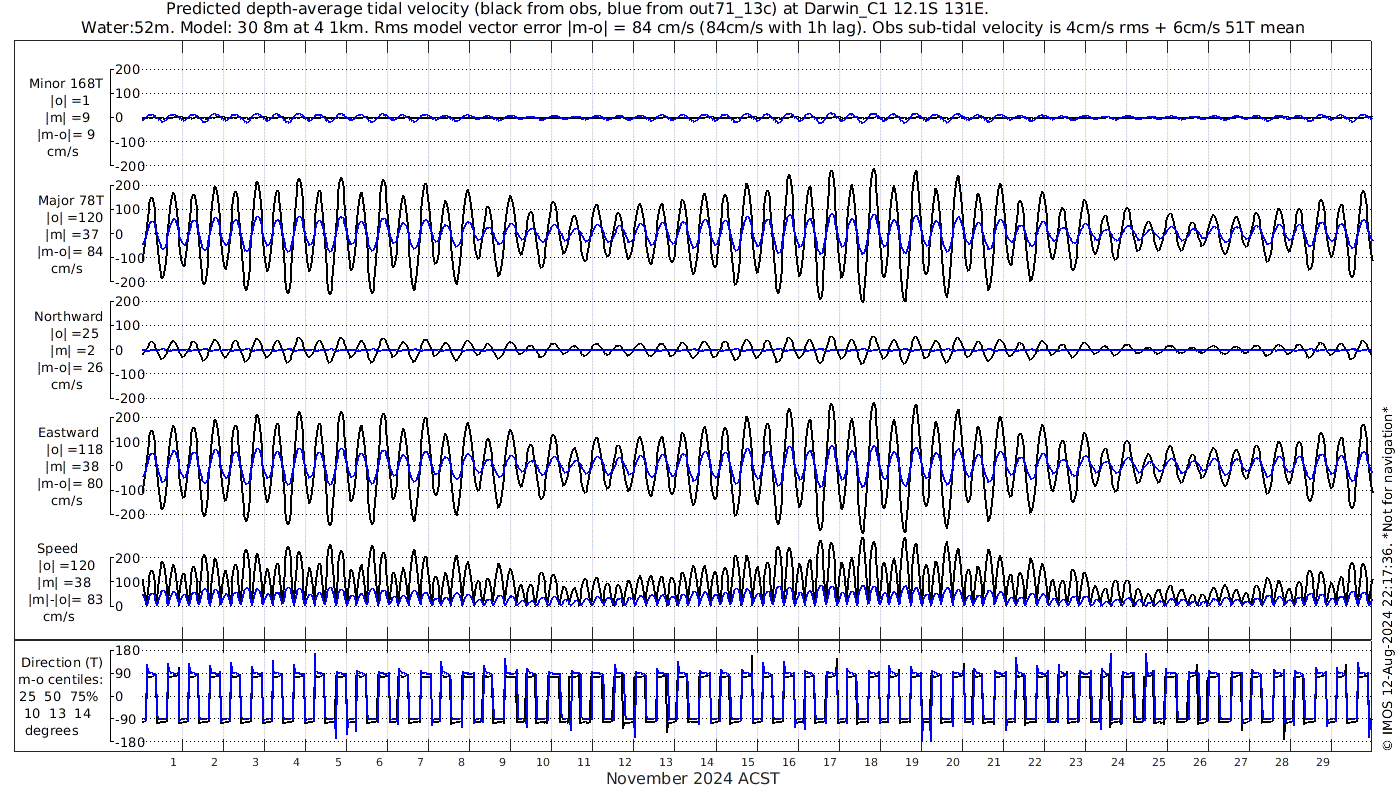The height and width of the screenshot is (800, 1400).
Task: Select the 'Eastward' panel label
Action: click(69, 433)
